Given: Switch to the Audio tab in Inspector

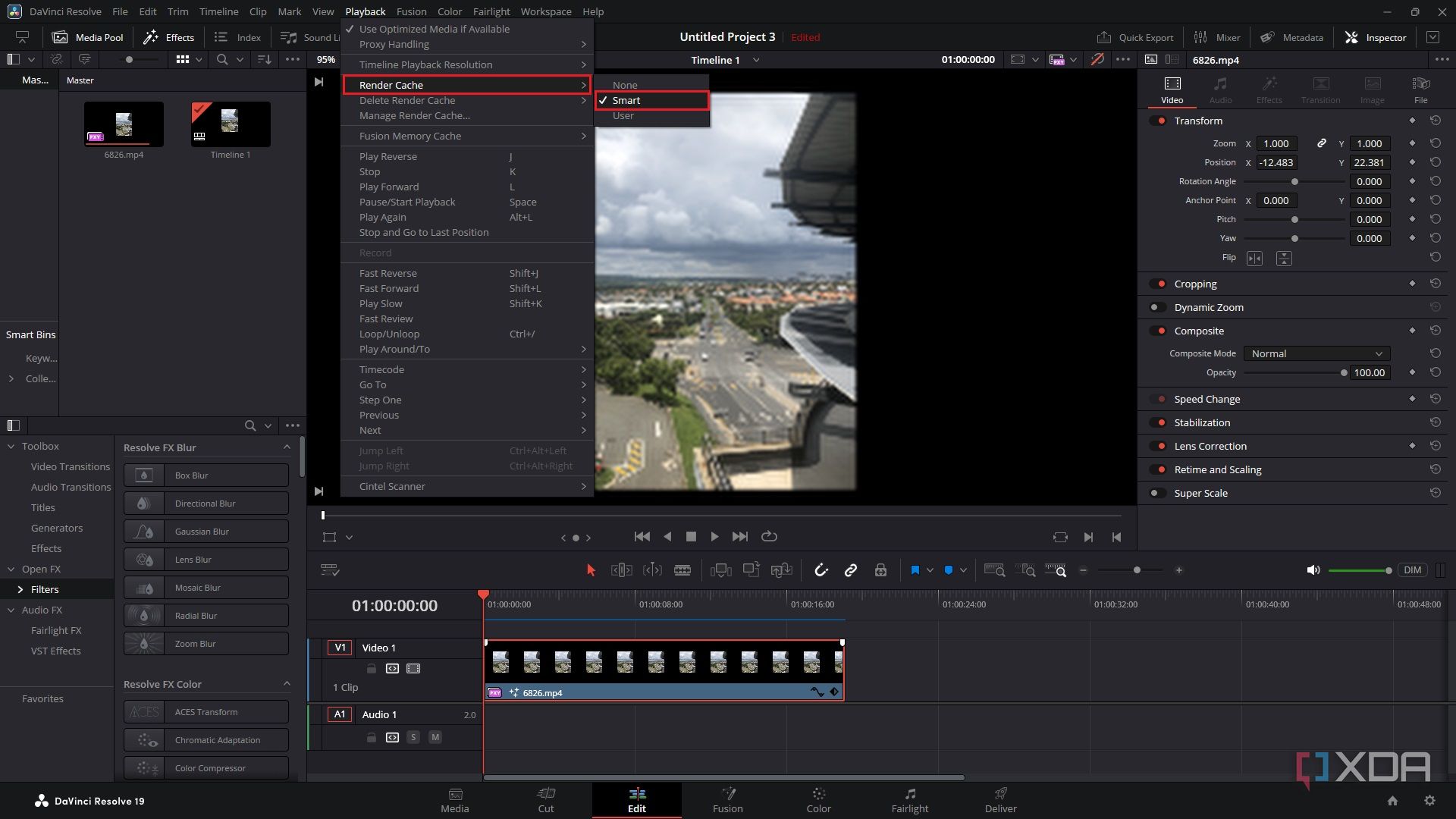Looking at the screenshot, I should coord(1220,89).
